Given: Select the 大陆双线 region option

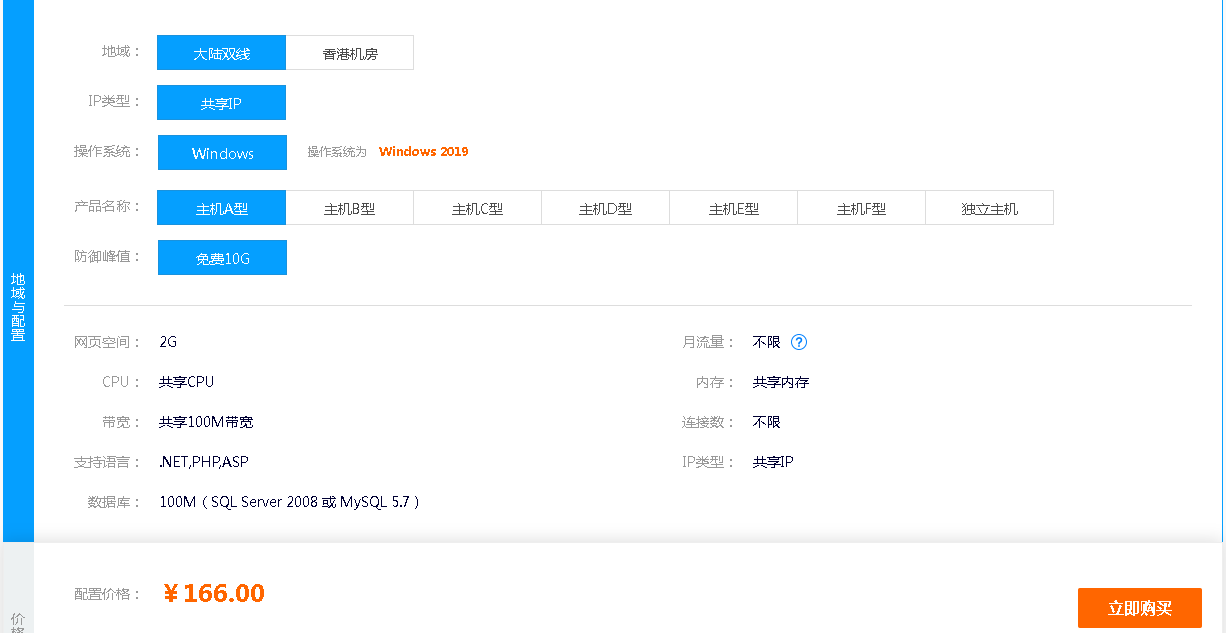Looking at the screenshot, I should tap(222, 53).
